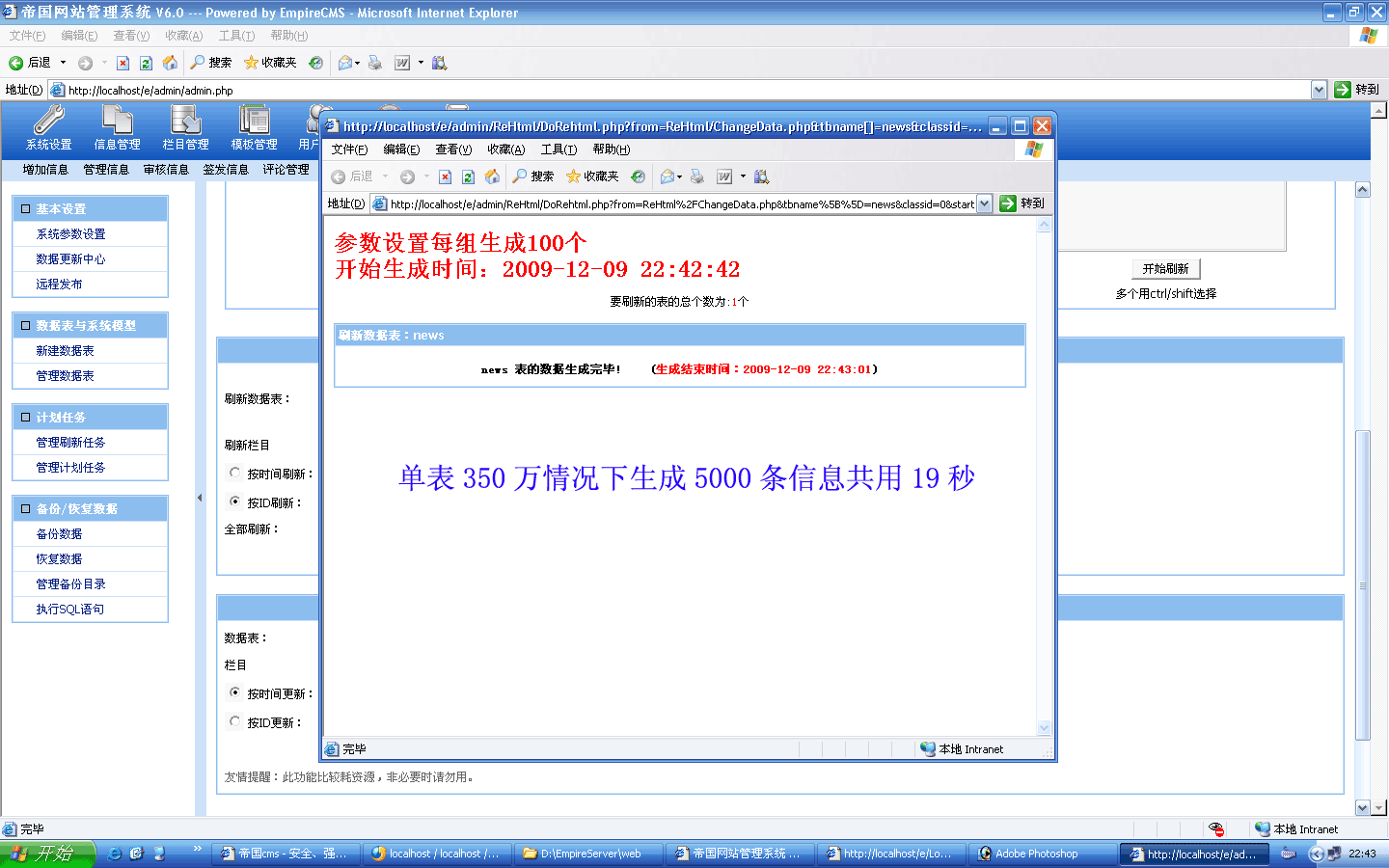Open 模板管理 icon in admin header

click(x=254, y=126)
